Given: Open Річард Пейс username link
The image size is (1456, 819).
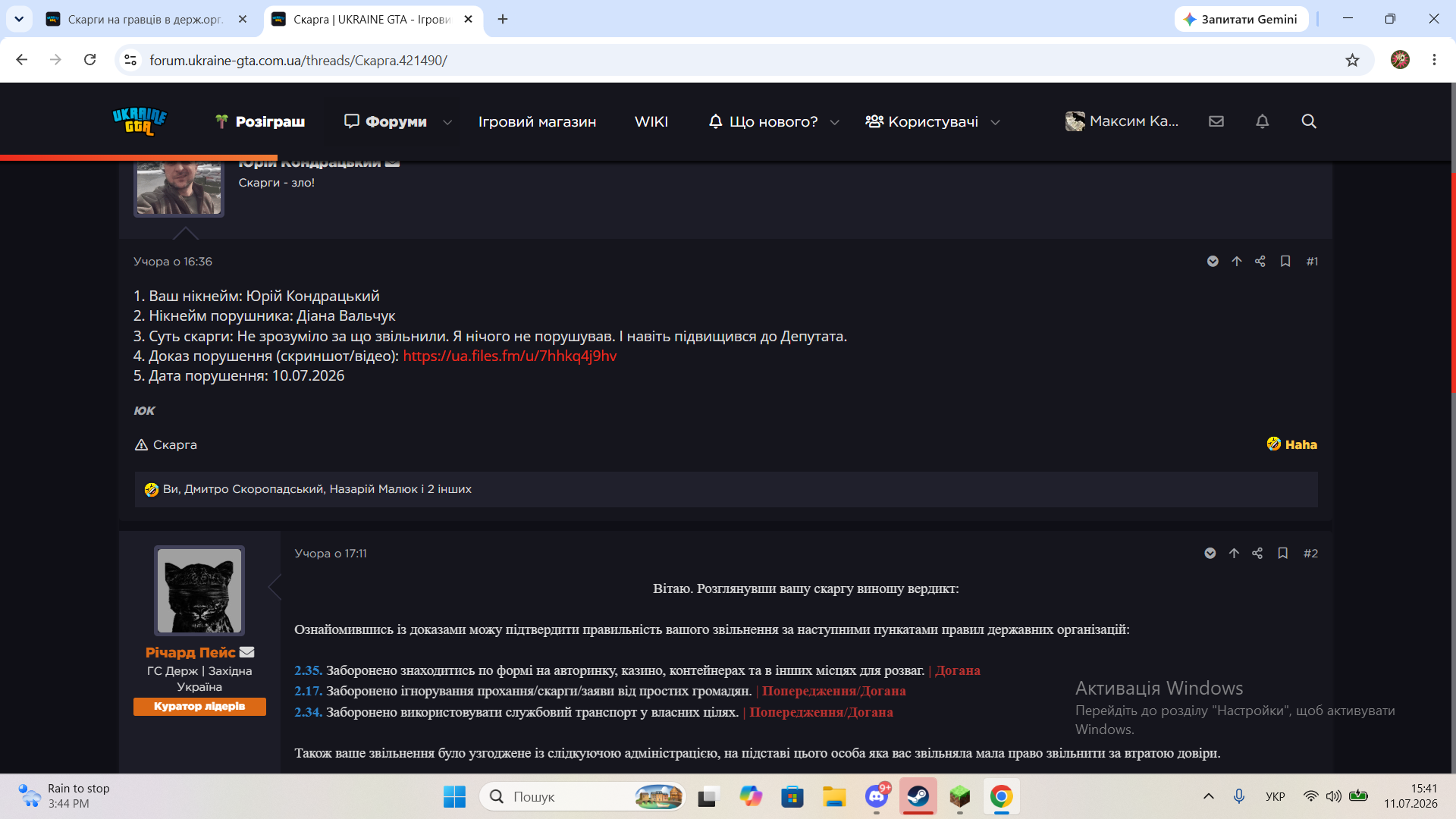Looking at the screenshot, I should (190, 652).
